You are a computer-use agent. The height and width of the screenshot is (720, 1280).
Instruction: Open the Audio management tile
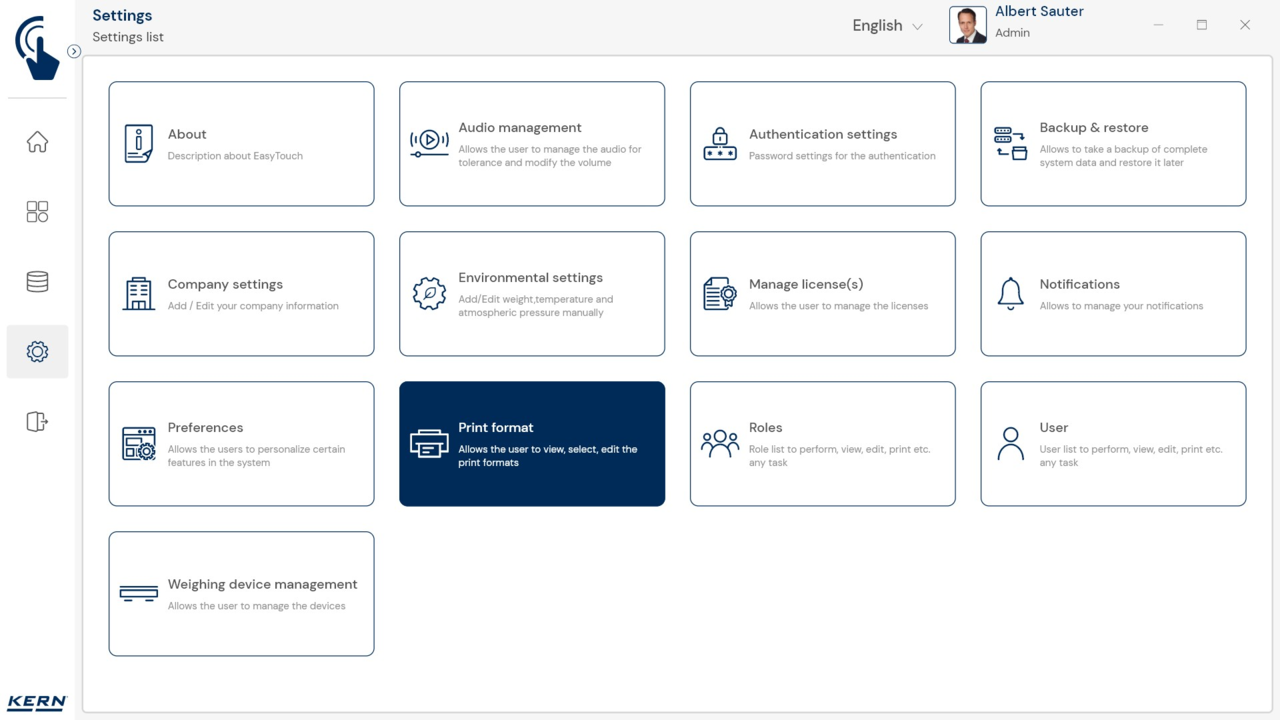point(532,144)
